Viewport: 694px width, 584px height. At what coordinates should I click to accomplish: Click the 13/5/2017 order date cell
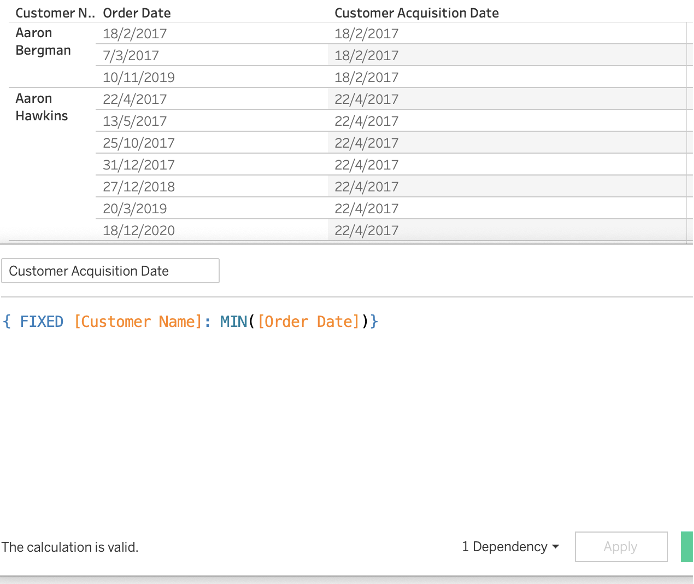pyautogui.click(x=135, y=121)
